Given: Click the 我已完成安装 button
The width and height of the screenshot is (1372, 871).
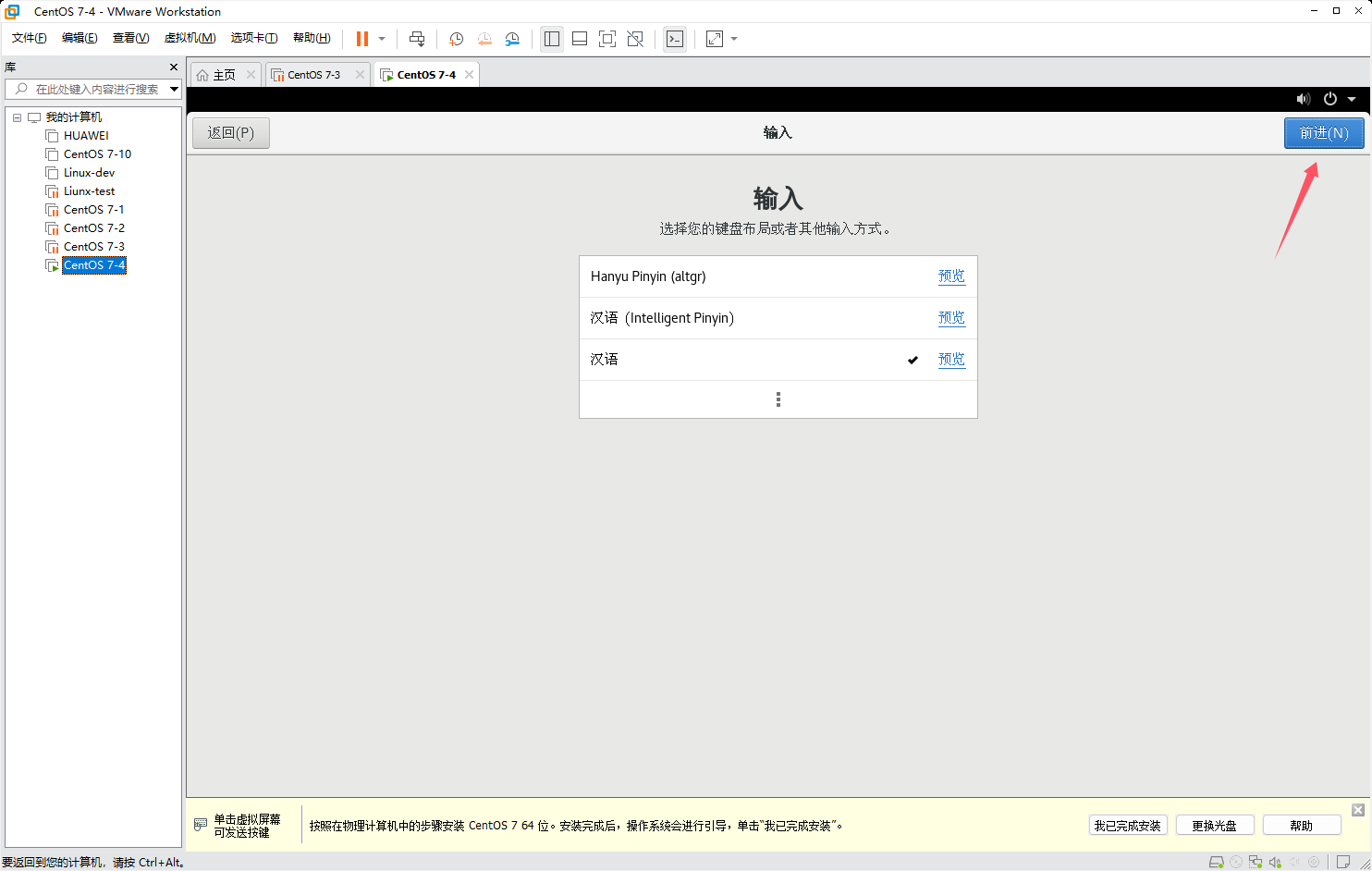Looking at the screenshot, I should [1128, 826].
